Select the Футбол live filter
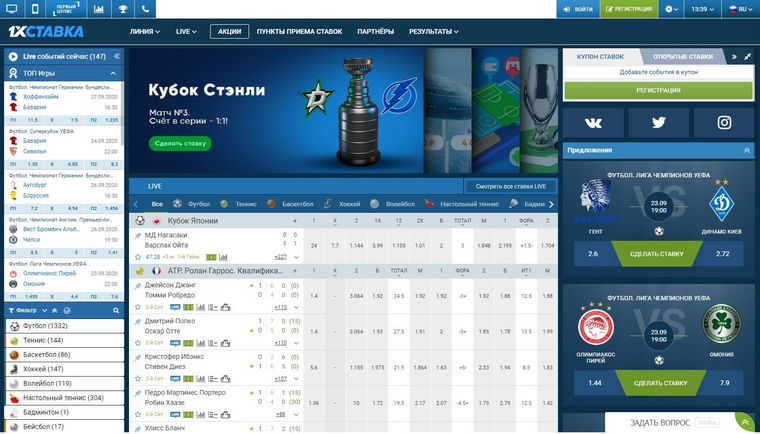 point(192,204)
